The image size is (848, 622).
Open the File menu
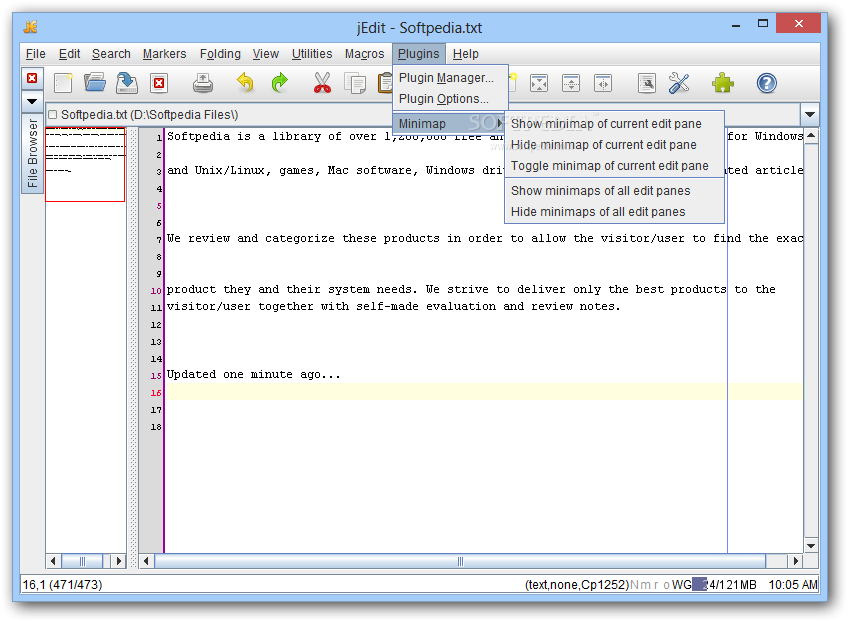point(36,54)
